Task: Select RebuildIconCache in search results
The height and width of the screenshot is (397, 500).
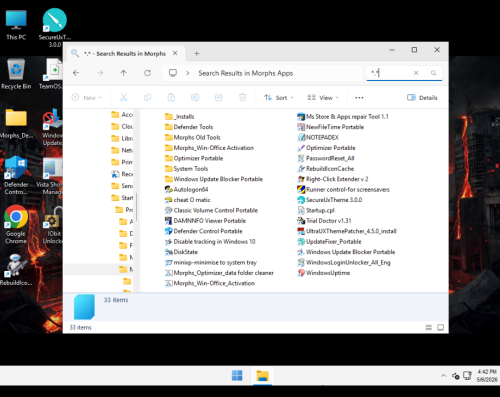Action: [326, 169]
